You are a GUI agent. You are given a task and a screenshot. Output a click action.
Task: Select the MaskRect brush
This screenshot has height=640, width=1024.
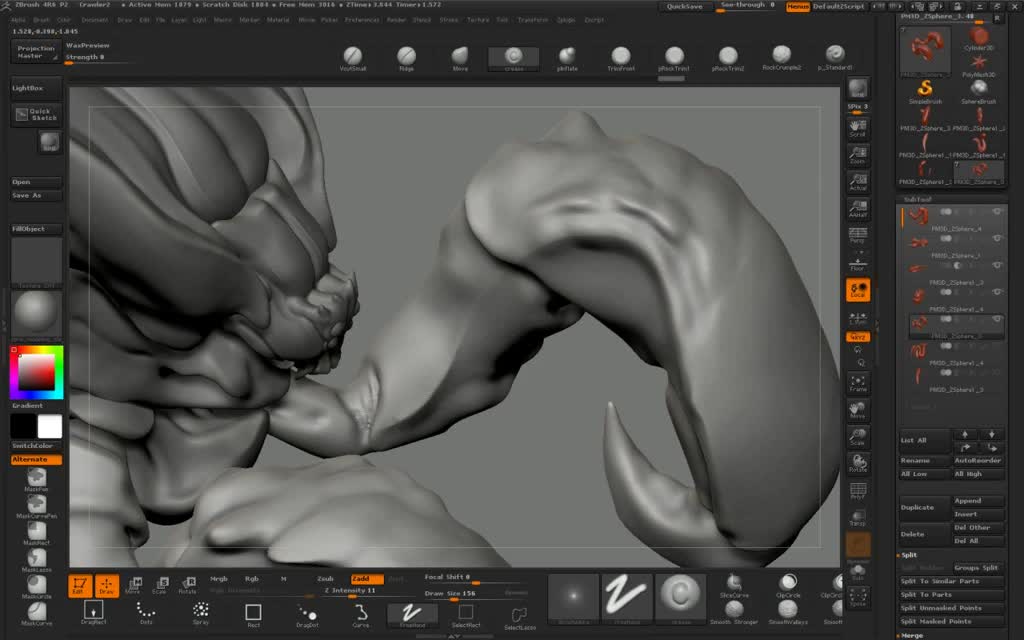[37, 534]
